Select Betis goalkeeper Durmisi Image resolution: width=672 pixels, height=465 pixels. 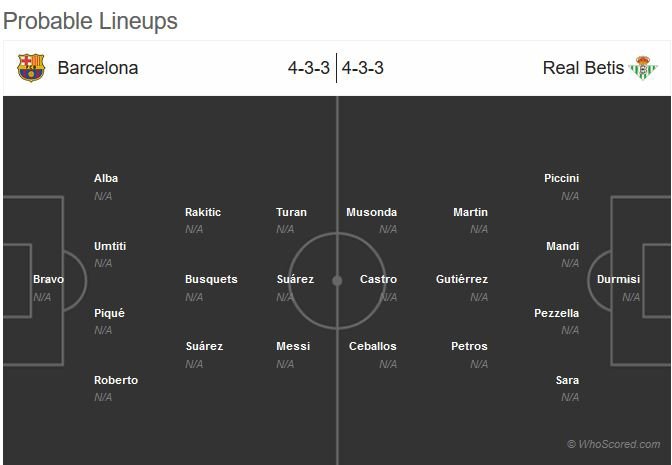pos(618,280)
